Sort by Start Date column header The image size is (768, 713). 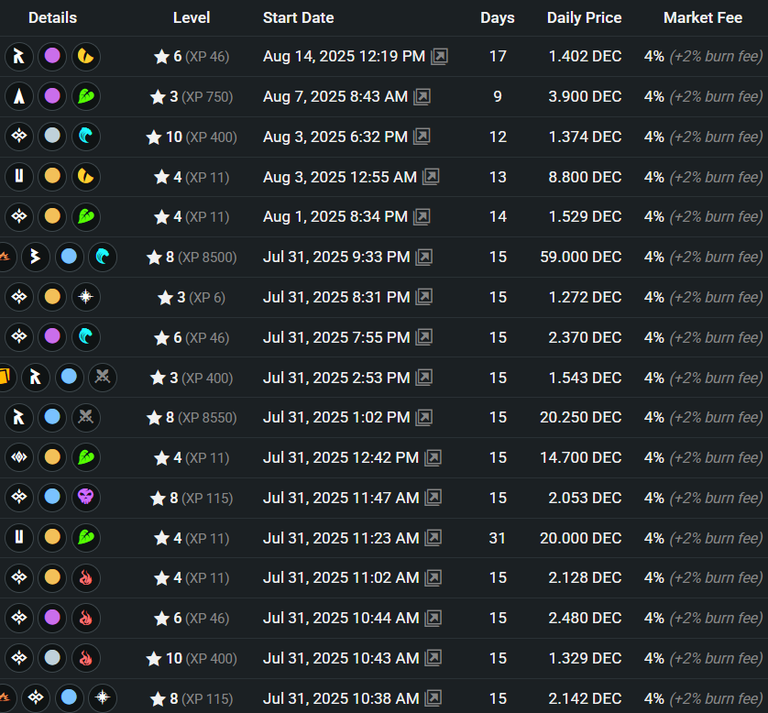pyautogui.click(x=298, y=18)
